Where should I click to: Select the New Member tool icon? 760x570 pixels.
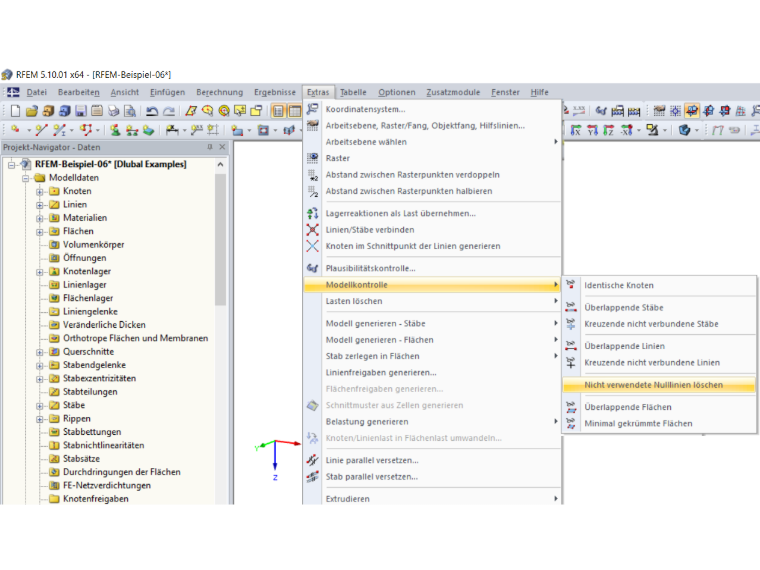pos(60,130)
